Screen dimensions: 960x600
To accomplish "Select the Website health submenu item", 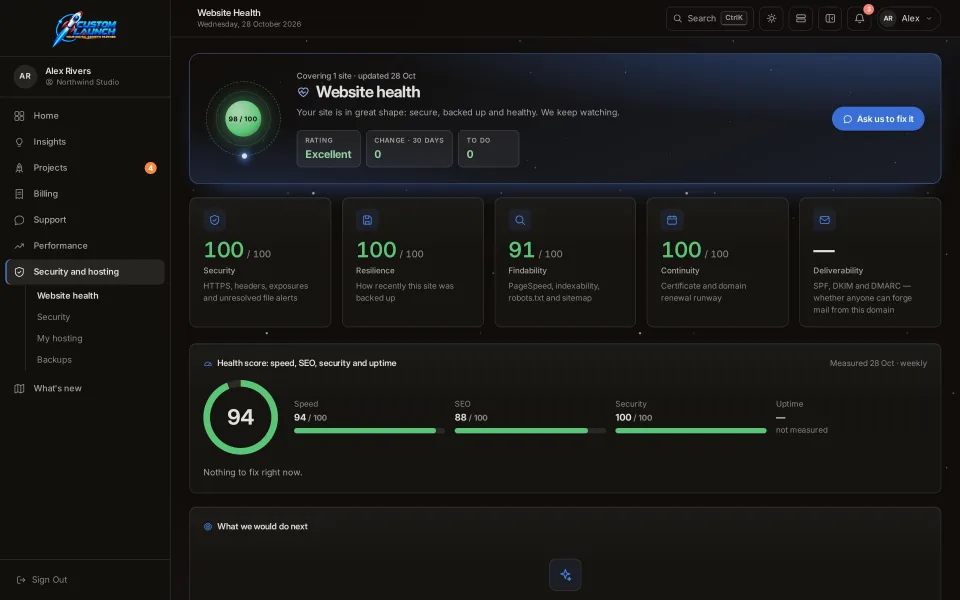I will pyautogui.click(x=67, y=296).
